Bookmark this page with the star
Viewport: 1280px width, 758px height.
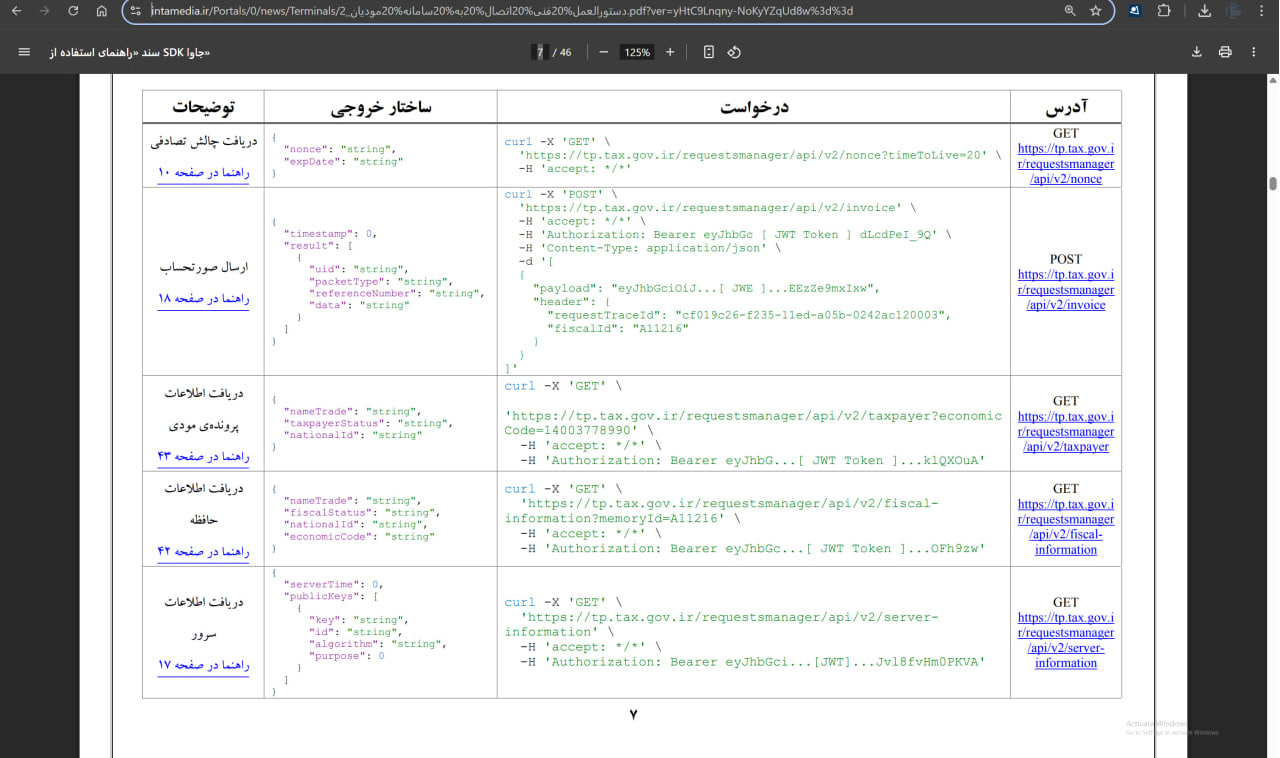(1096, 11)
